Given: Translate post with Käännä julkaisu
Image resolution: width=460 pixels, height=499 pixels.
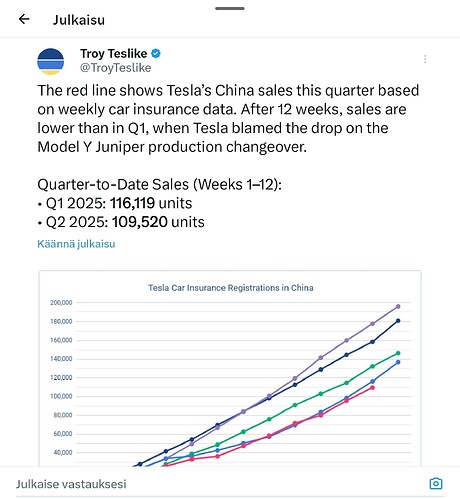Looking at the screenshot, I should coord(76,244).
